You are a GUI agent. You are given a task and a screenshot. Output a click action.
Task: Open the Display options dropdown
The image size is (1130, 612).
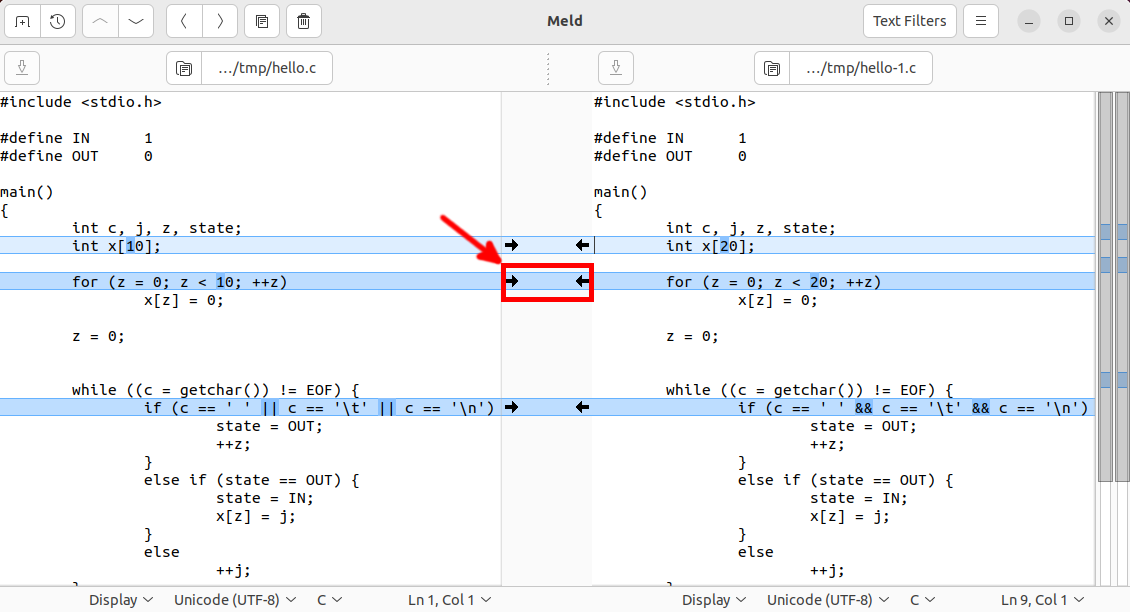(120, 599)
